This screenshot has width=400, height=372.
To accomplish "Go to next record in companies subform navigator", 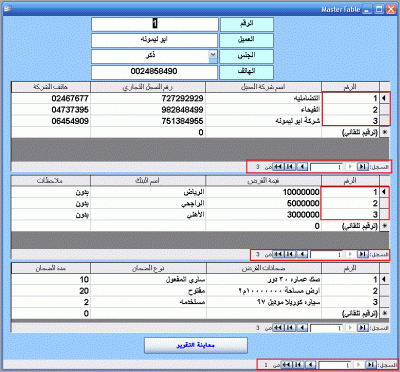I will tap(302, 166).
